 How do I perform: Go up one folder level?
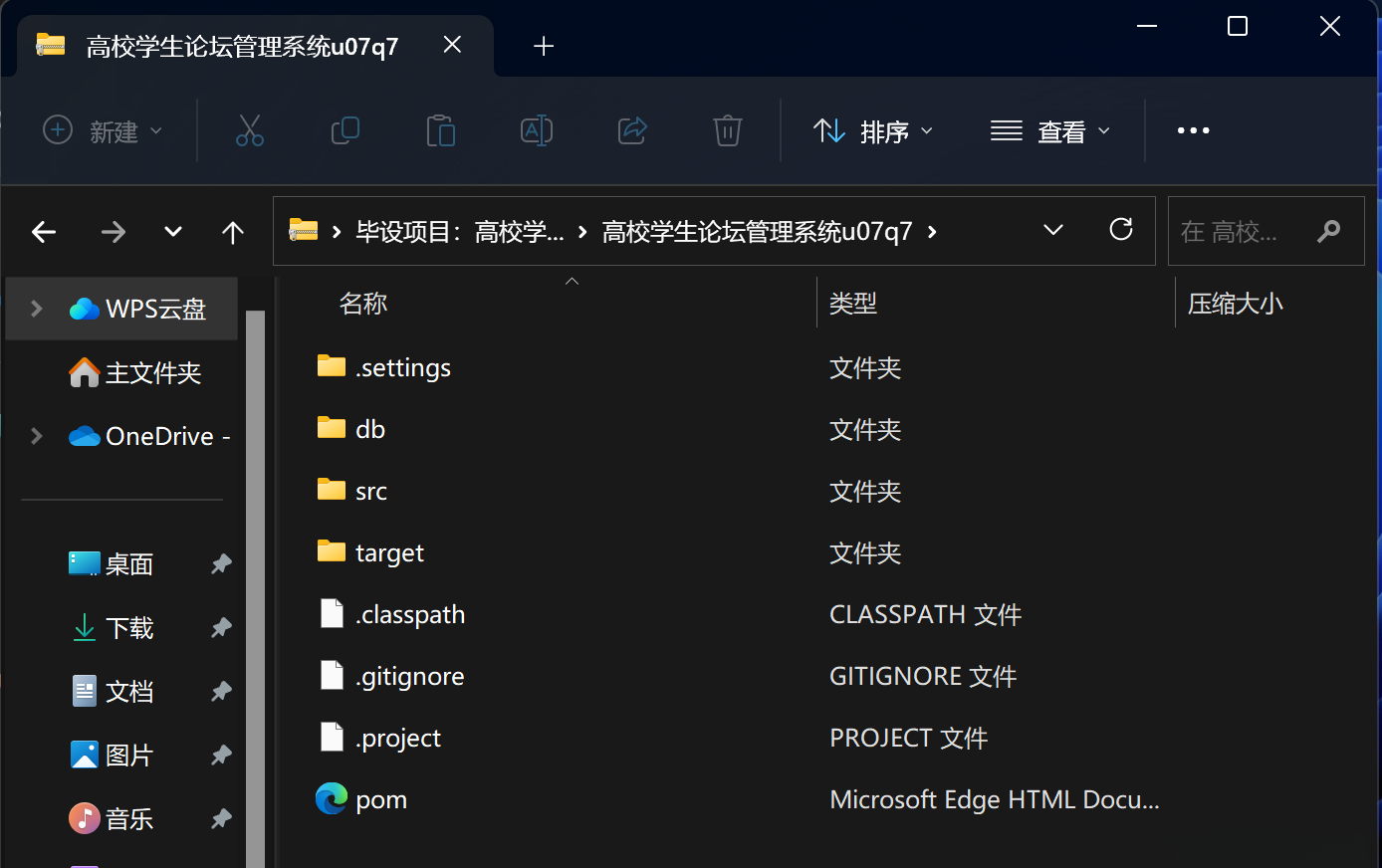coord(233,232)
